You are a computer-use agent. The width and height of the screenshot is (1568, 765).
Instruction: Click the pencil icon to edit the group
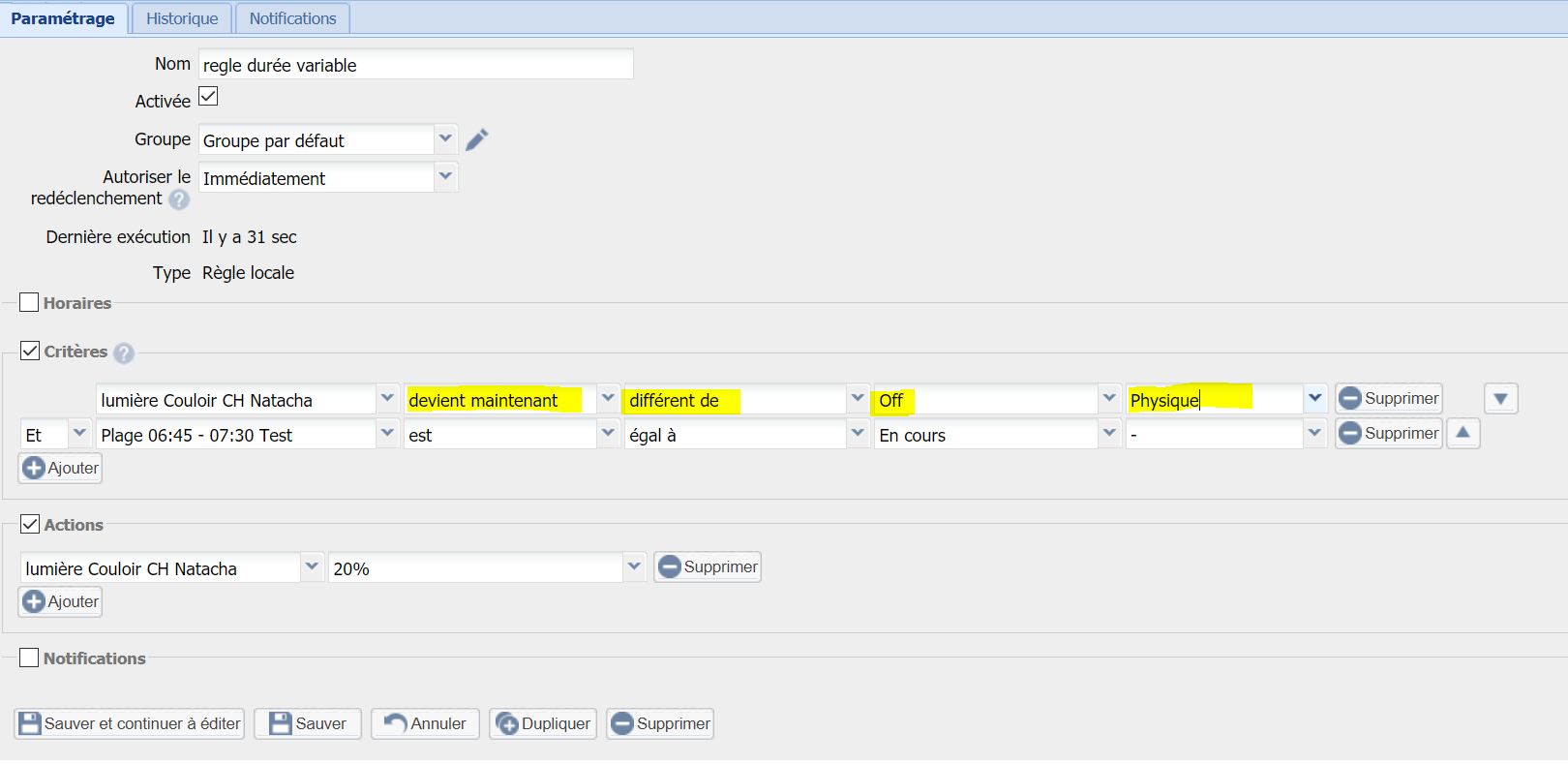pyautogui.click(x=476, y=140)
